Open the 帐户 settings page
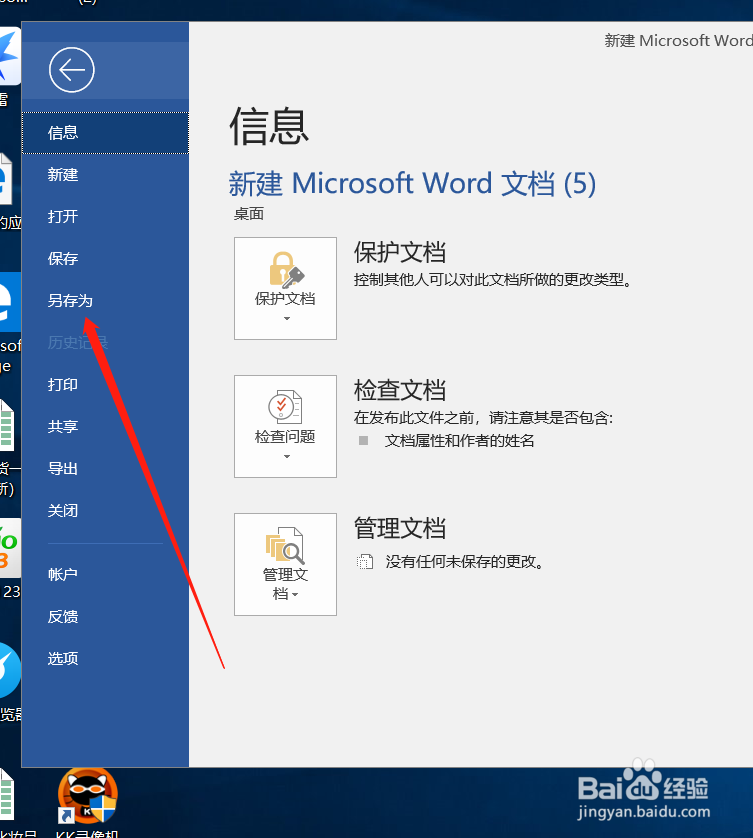Image resolution: width=753 pixels, height=838 pixels. point(105,575)
